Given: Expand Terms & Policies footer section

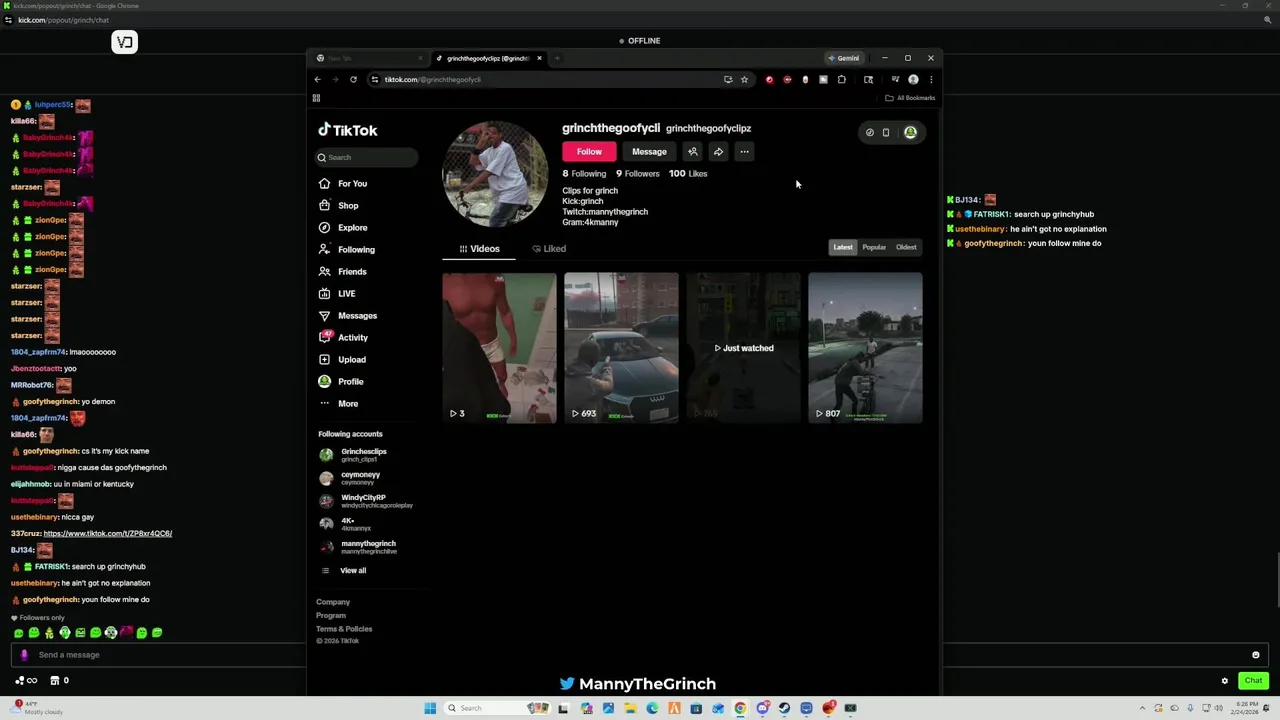Looking at the screenshot, I should [344, 629].
